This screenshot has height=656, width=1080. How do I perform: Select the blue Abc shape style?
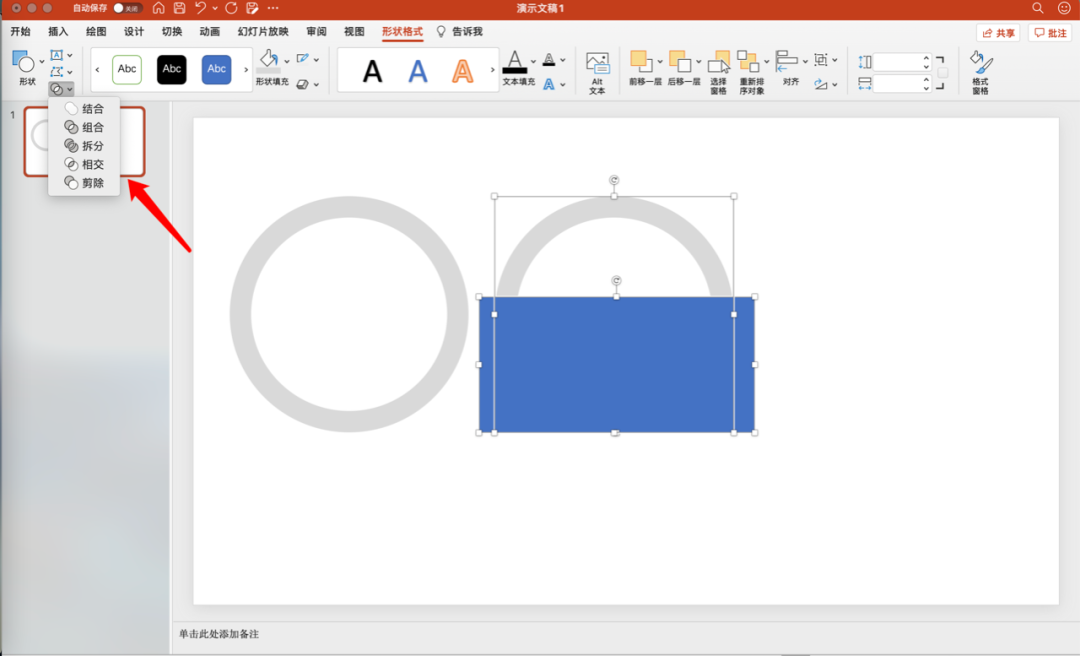point(216,70)
